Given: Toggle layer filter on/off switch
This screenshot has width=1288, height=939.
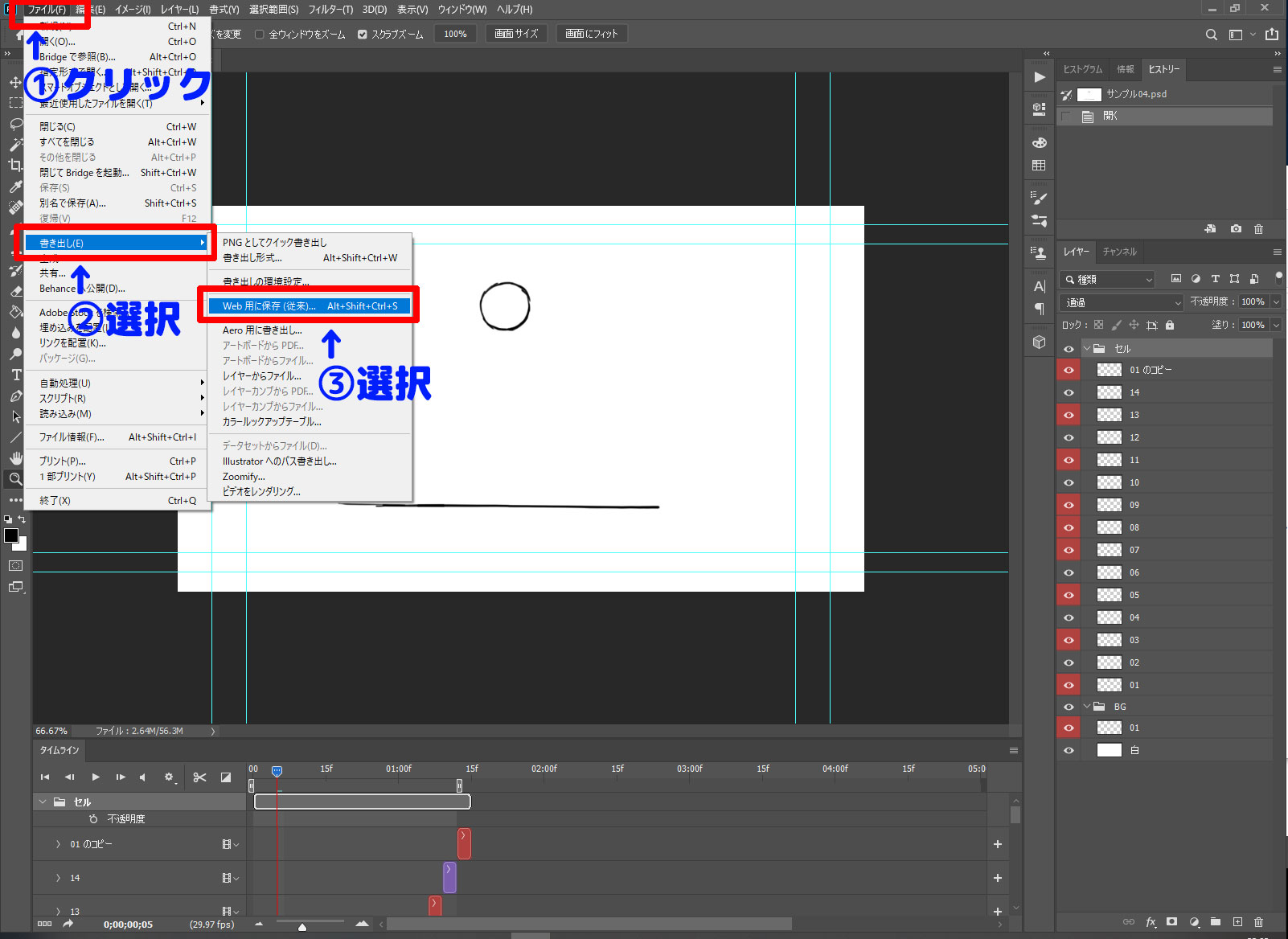Looking at the screenshot, I should point(1278,279).
